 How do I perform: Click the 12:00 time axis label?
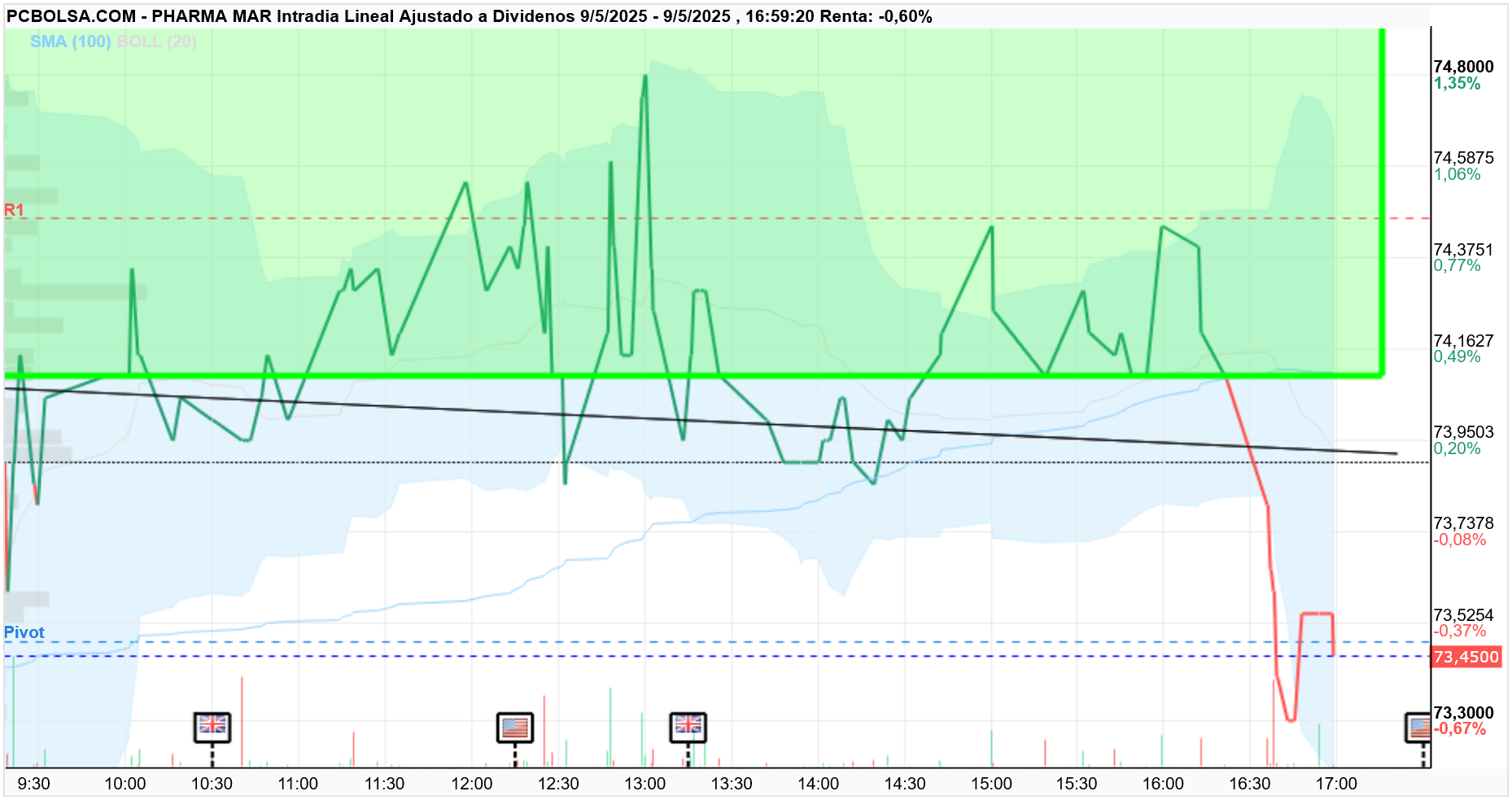pos(472,784)
